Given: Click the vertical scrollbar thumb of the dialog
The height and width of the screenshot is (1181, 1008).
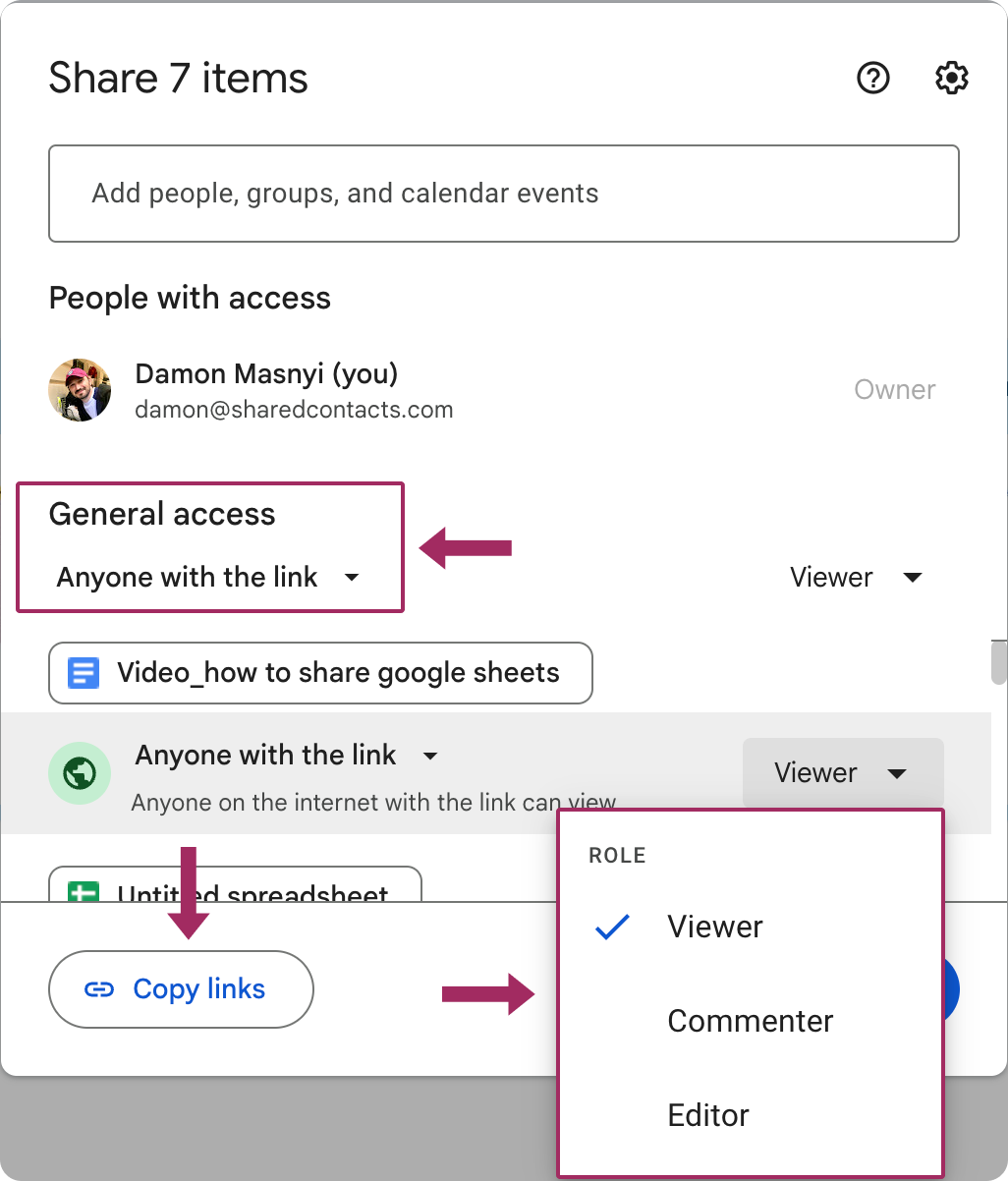Looking at the screenshot, I should click(x=998, y=661).
